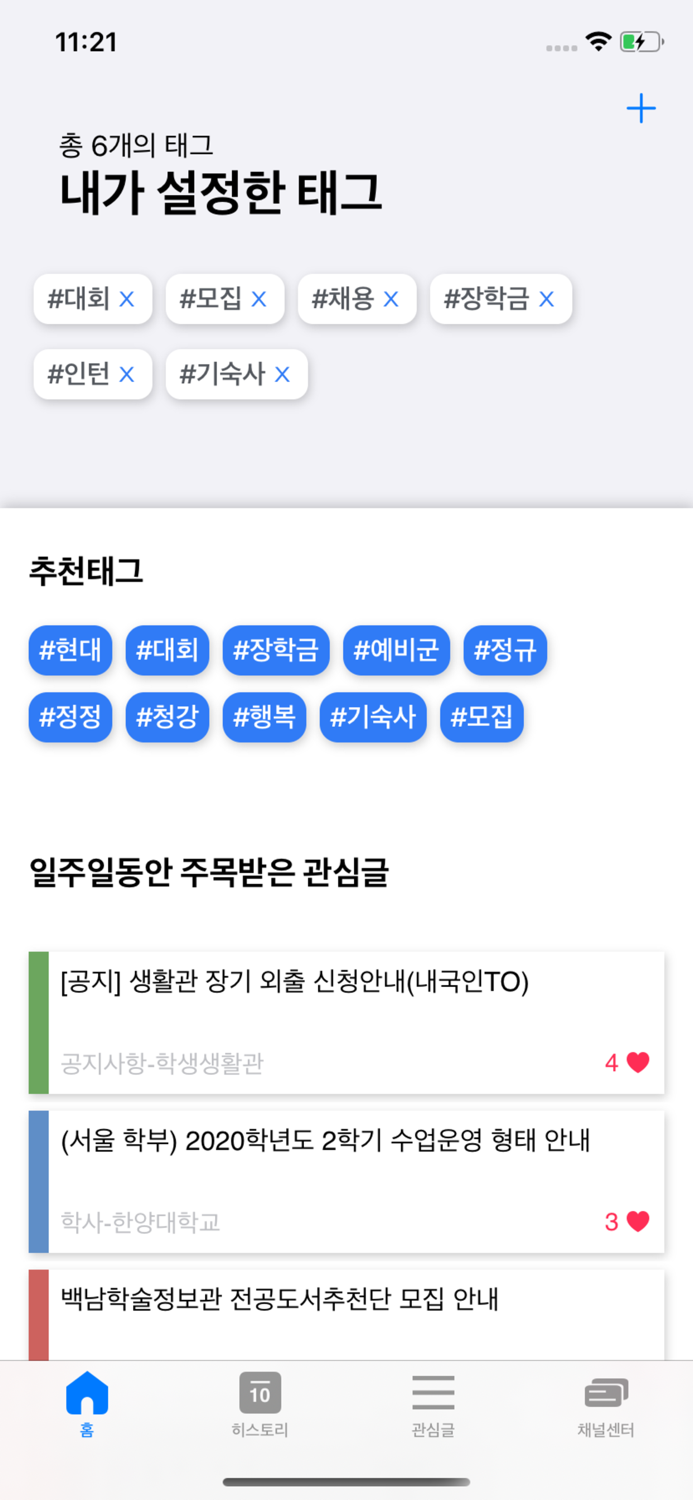Screen dimensions: 693x1500
Task: Select the #청강 recommended tag
Action: click(x=167, y=717)
